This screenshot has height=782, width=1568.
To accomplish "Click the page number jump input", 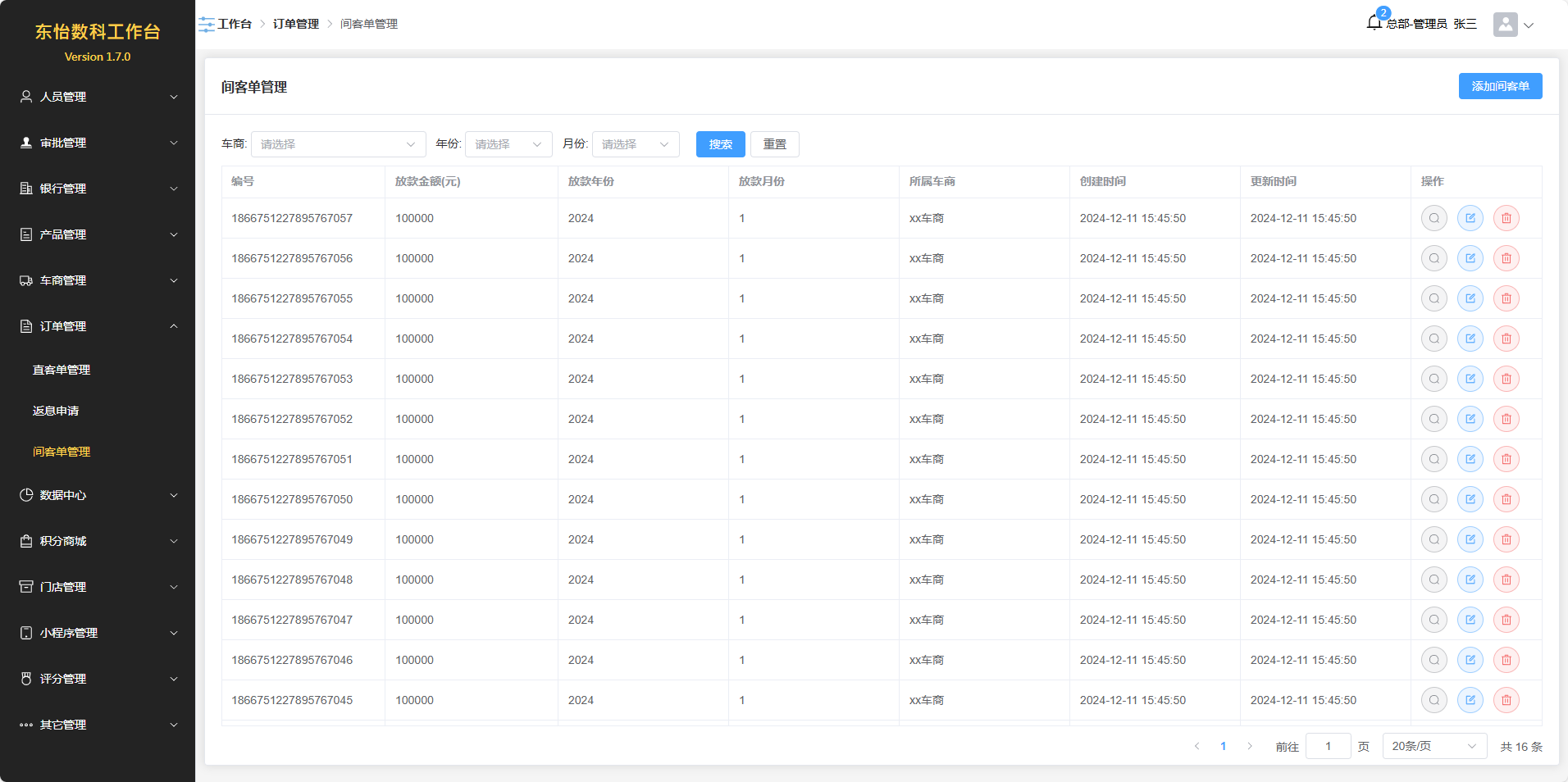I will click(x=1328, y=746).
